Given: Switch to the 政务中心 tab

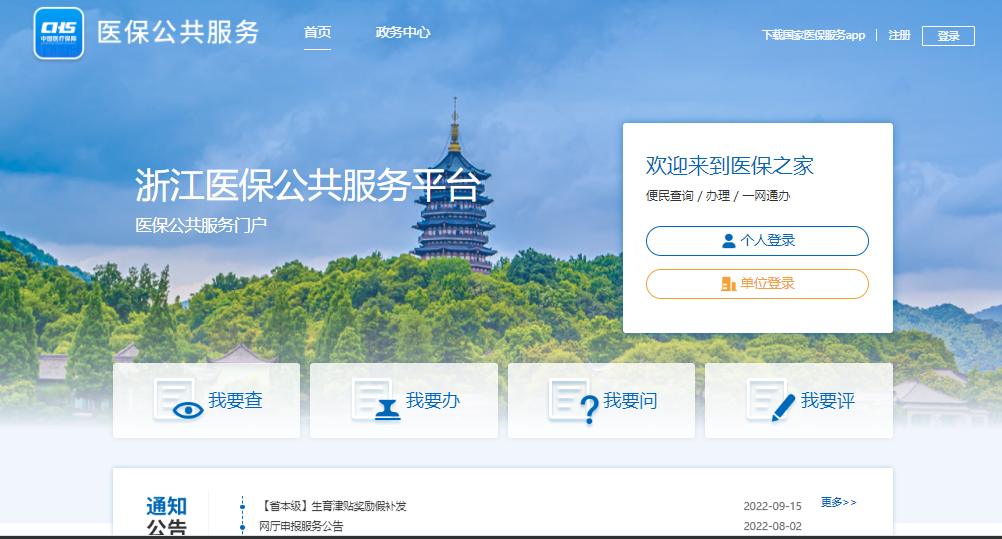Looking at the screenshot, I should click(403, 32).
